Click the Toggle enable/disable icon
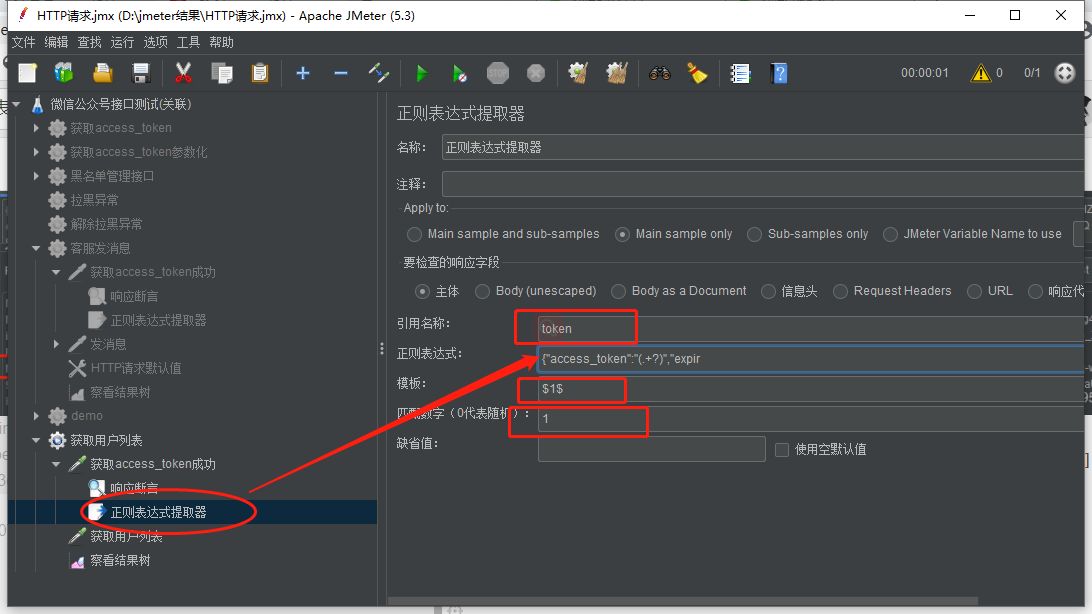1092x614 pixels. 379,73
